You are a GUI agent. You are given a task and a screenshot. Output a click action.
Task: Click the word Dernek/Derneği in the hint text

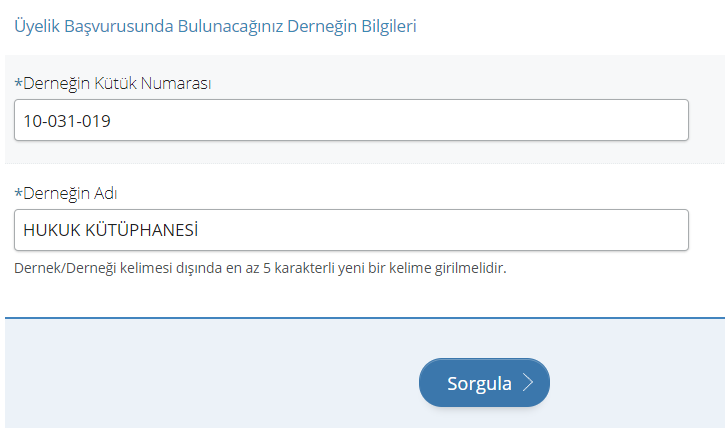coord(65,268)
